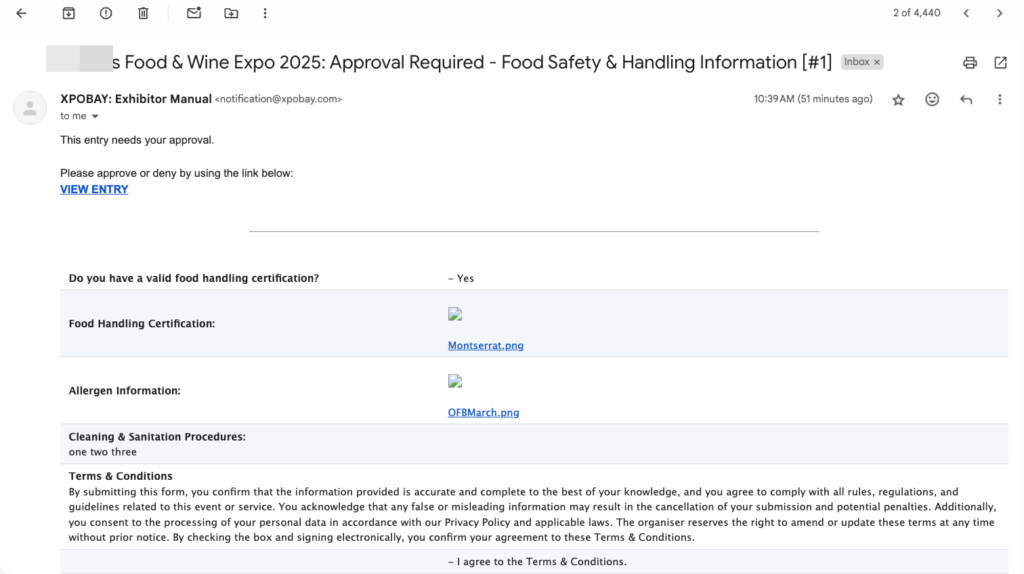1024x574 pixels.
Task: Open email in new window
Action: pyautogui.click(x=1000, y=62)
